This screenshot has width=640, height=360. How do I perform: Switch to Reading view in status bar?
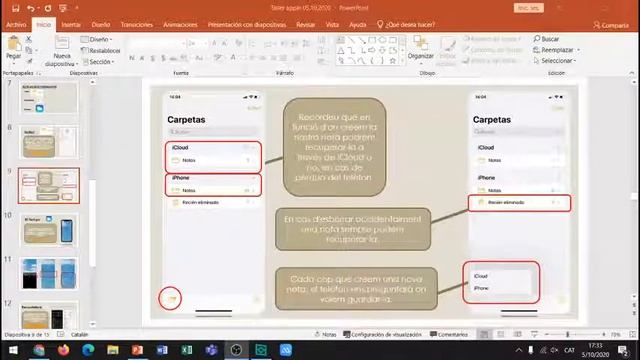pos(518,334)
